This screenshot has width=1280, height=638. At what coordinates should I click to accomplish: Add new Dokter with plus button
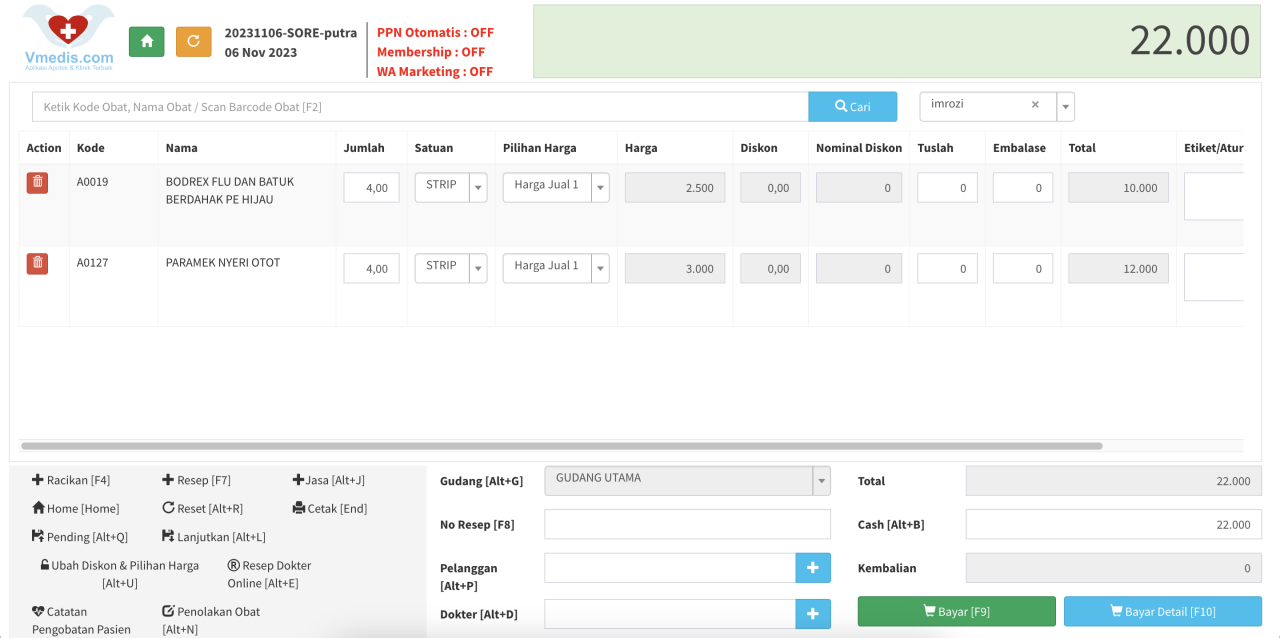[813, 614]
